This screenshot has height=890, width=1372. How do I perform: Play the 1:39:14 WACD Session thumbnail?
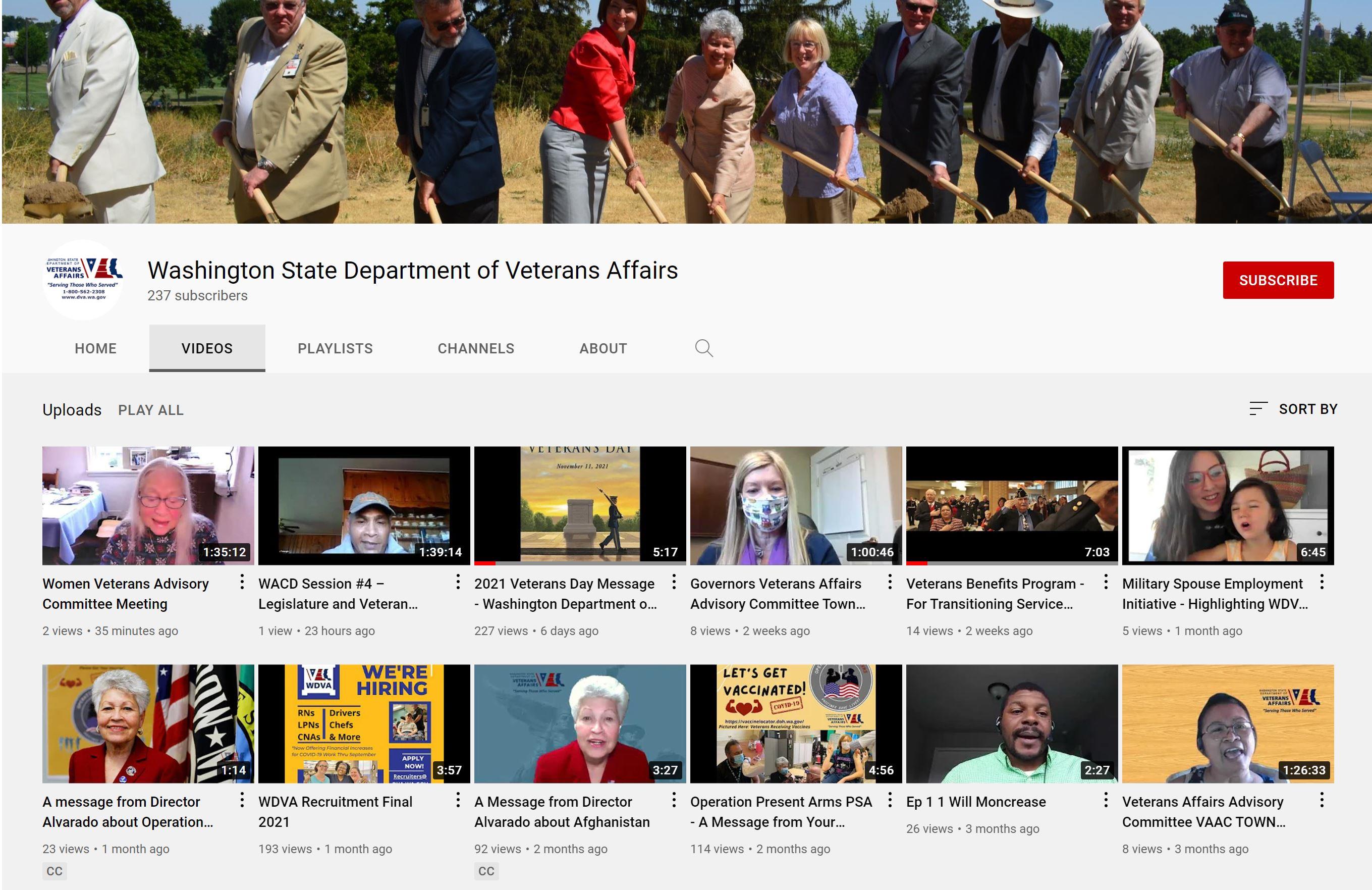point(364,505)
